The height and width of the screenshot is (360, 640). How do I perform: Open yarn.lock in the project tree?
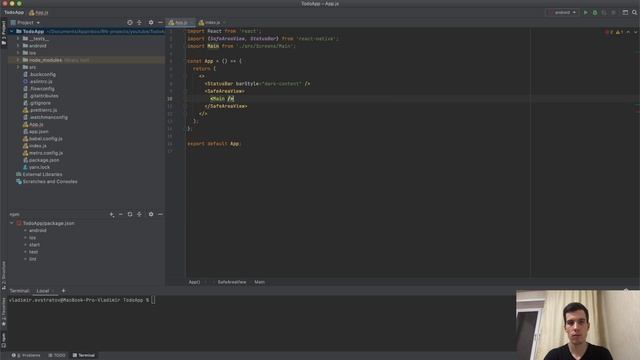pos(39,167)
